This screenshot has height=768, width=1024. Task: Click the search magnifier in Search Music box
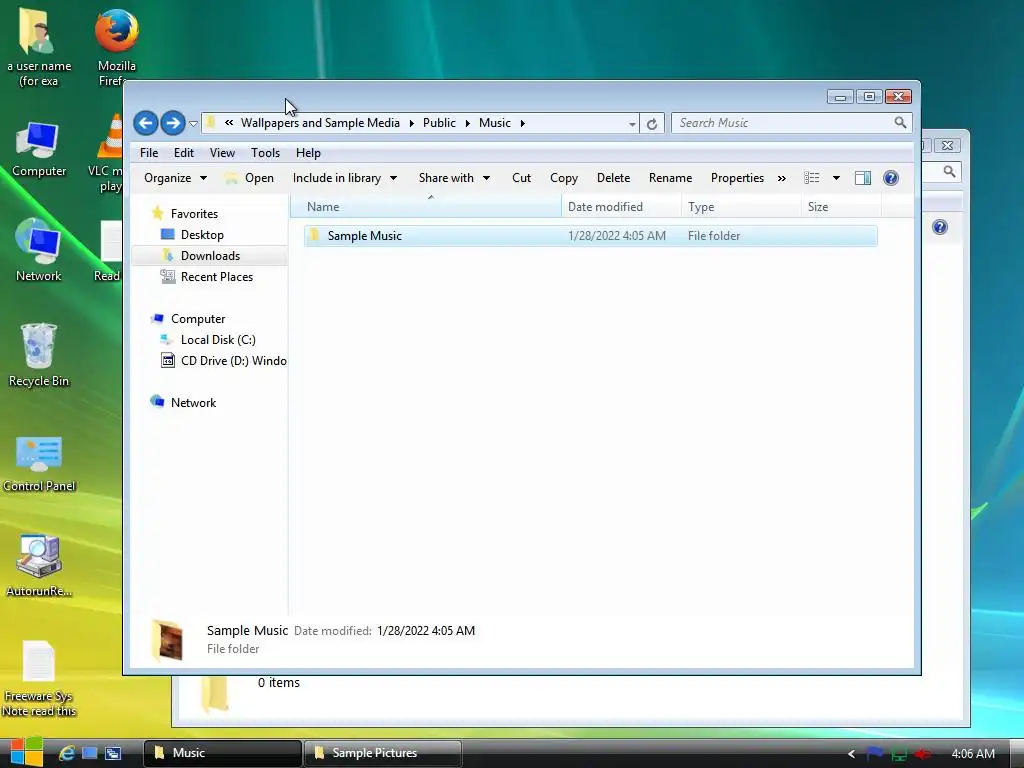click(x=900, y=123)
